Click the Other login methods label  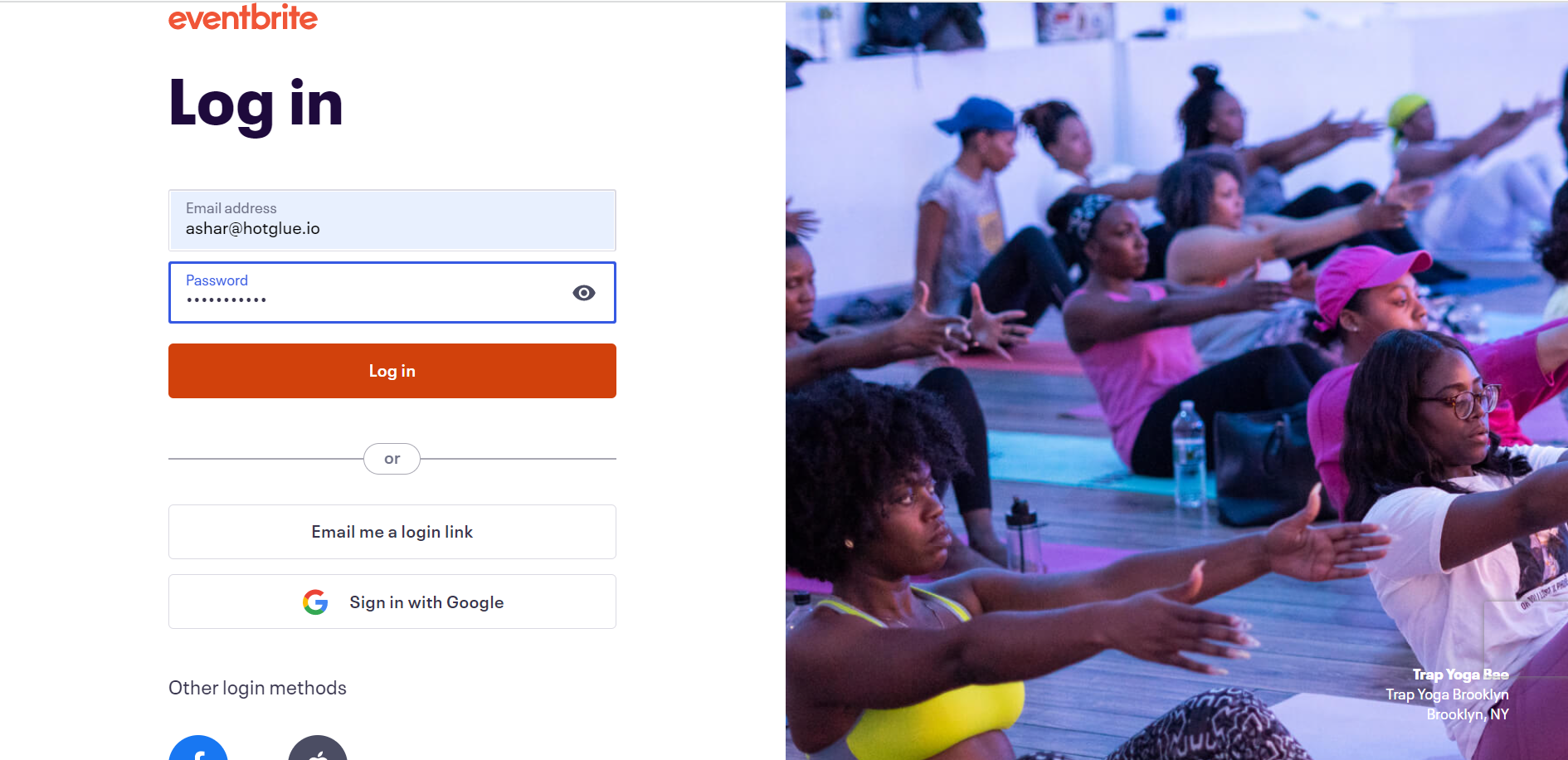(257, 688)
